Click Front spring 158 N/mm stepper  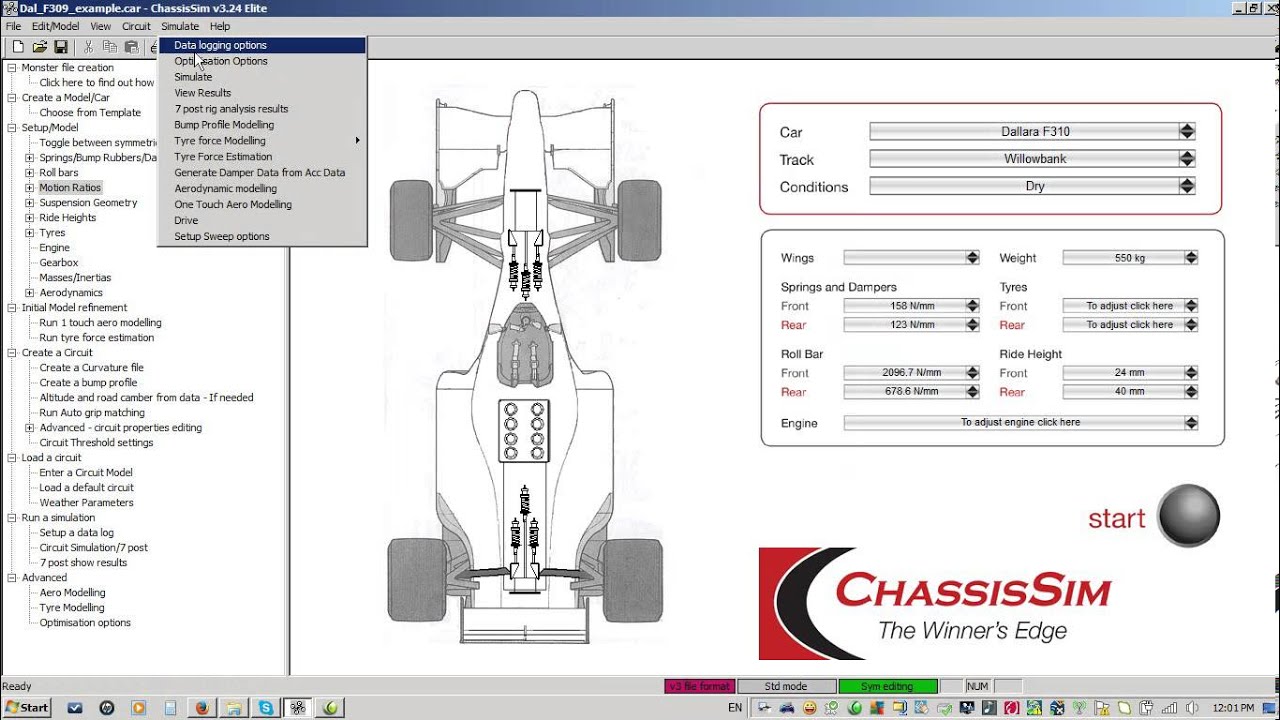tap(972, 306)
